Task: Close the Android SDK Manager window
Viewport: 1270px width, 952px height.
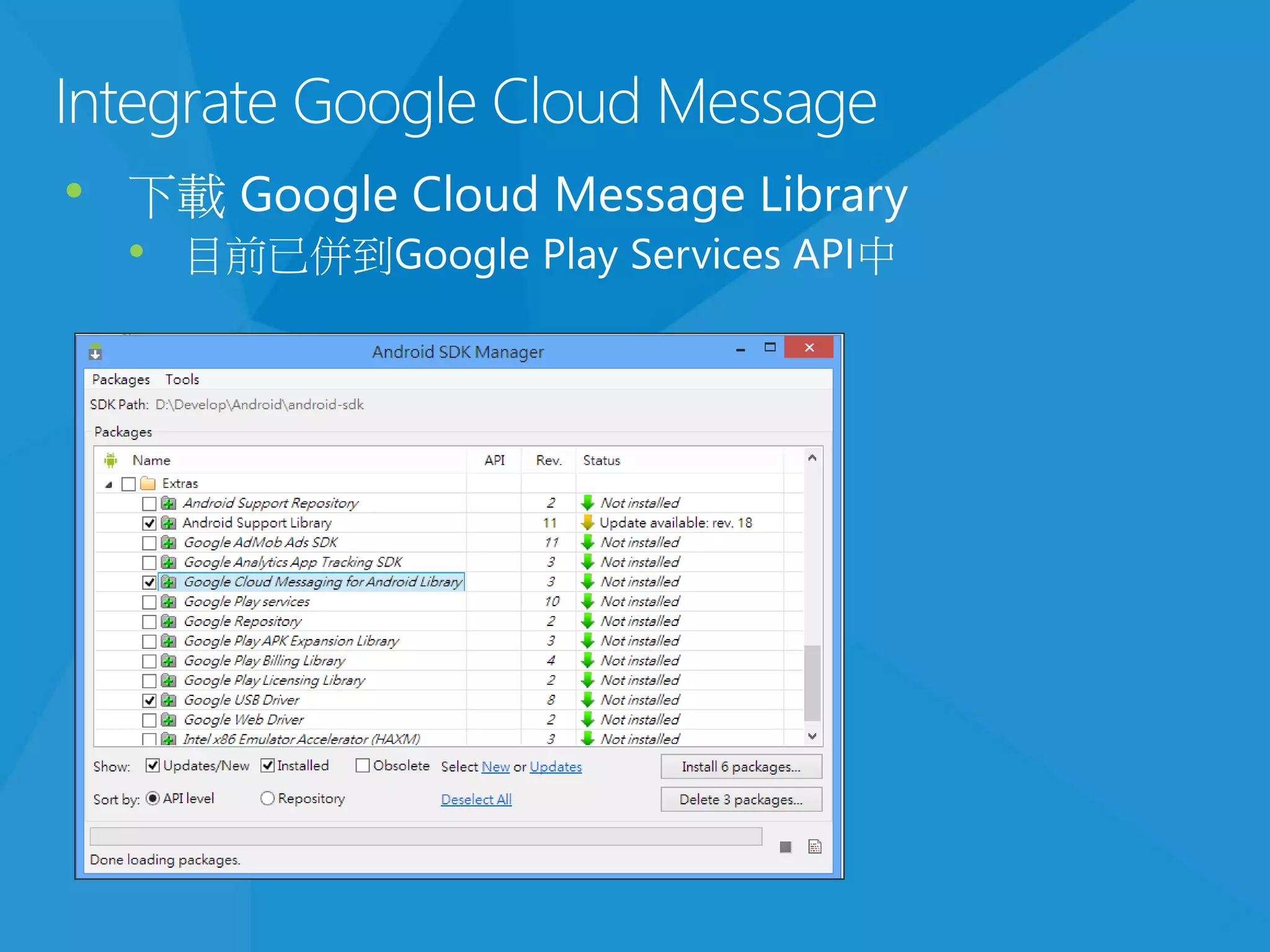Action: [809, 347]
